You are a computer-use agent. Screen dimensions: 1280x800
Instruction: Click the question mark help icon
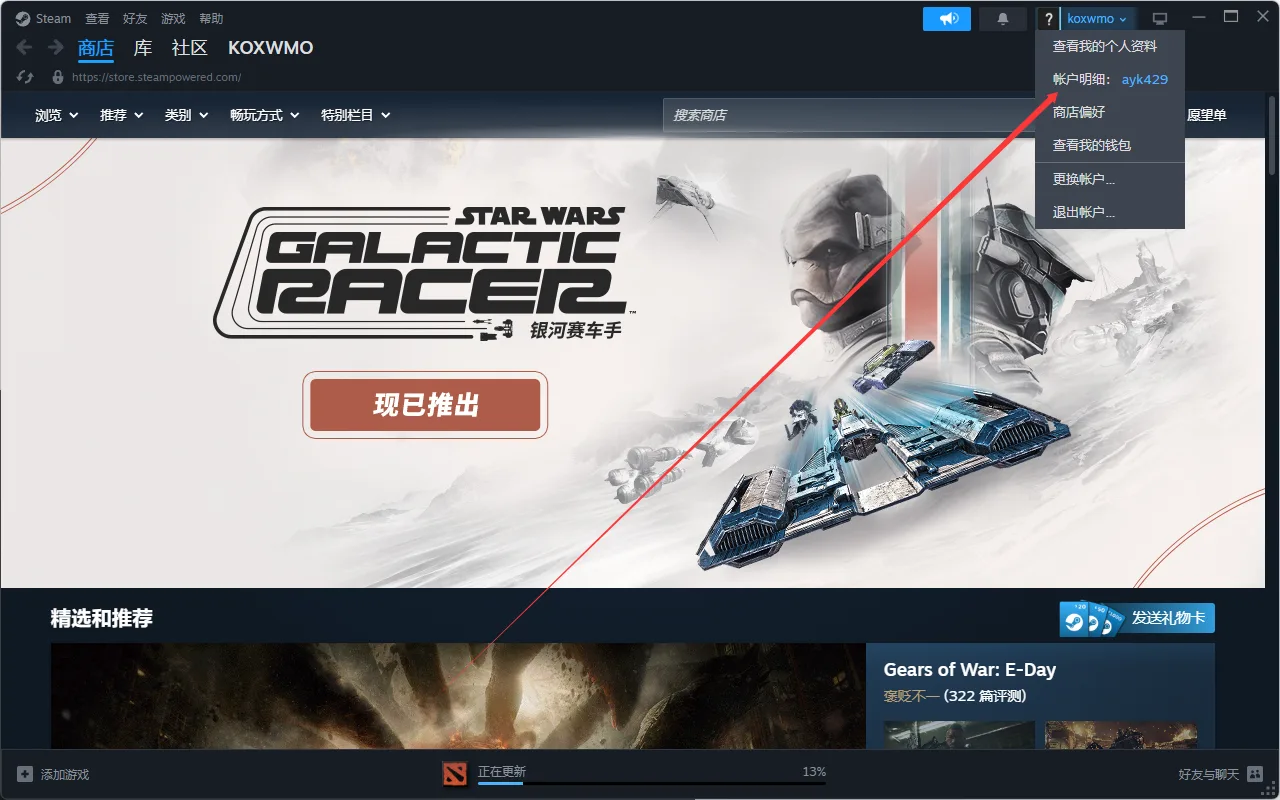[1048, 19]
